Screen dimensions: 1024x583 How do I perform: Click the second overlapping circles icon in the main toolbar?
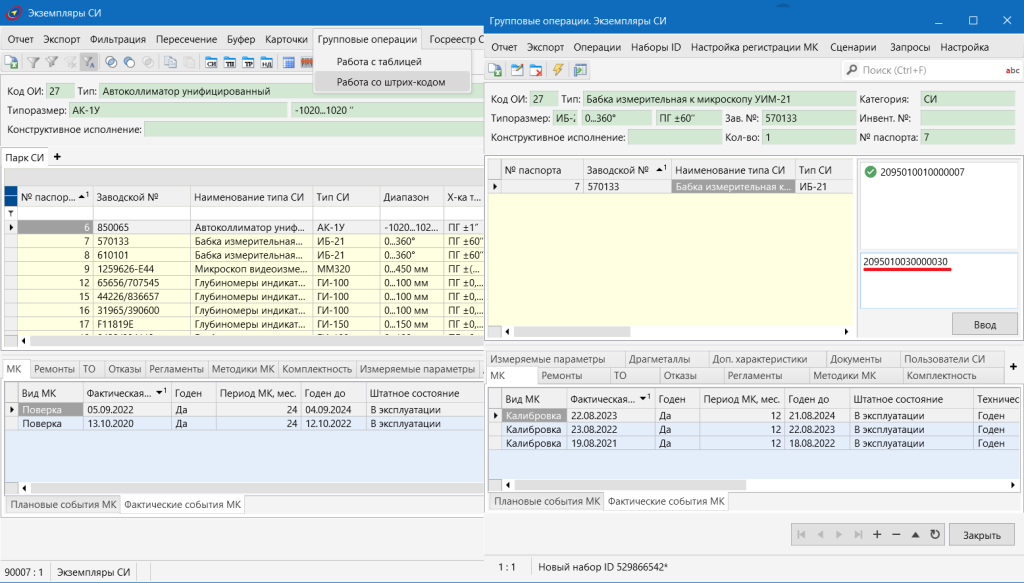click(129, 62)
